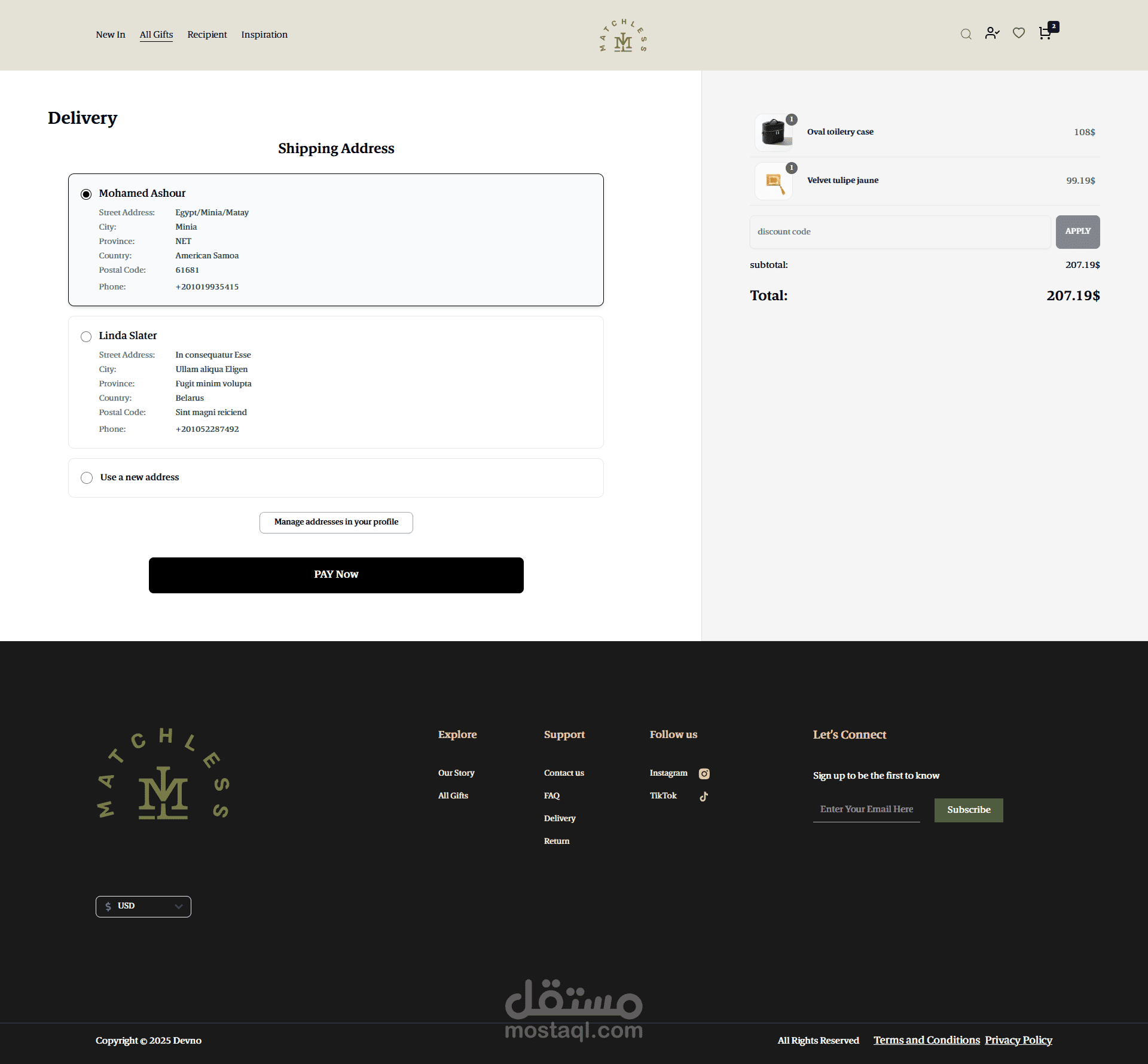The width and height of the screenshot is (1148, 1064).
Task: Click the TikTok icon in footer
Action: tap(704, 796)
